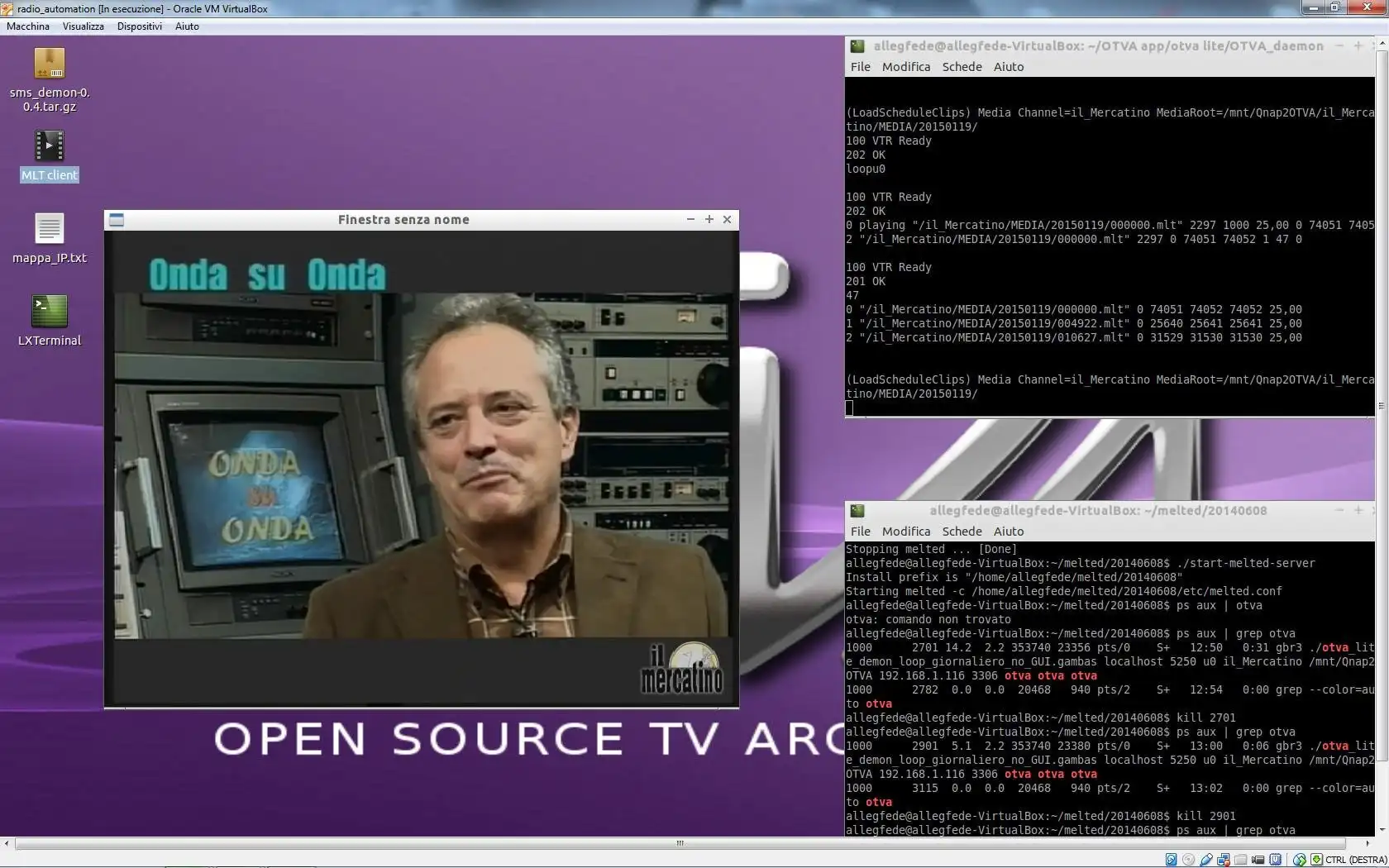
Task: Click the OTVA_daemon terminal window icon
Action: pos(857,46)
